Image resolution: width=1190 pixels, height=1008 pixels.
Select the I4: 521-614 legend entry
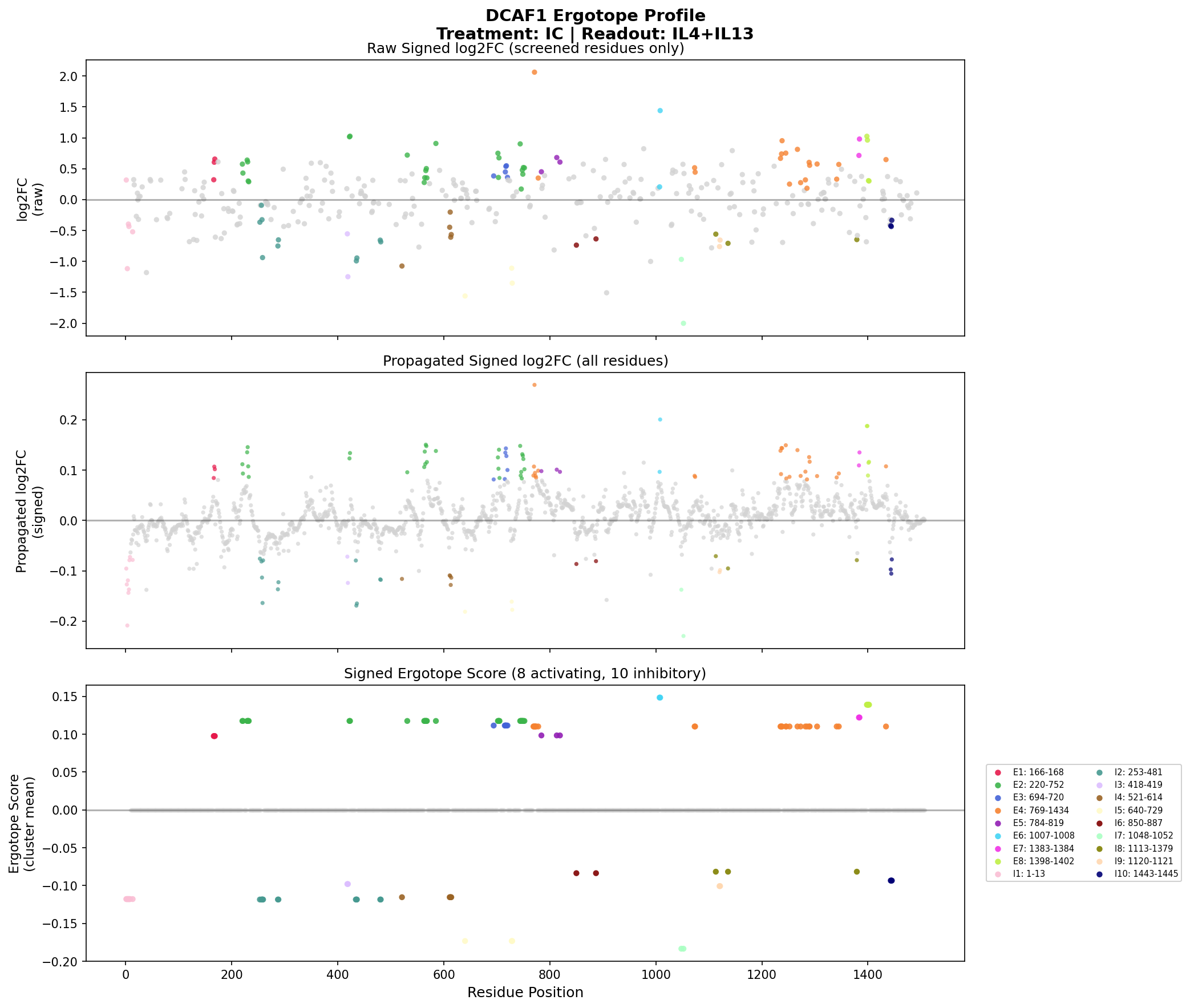pos(1138,798)
